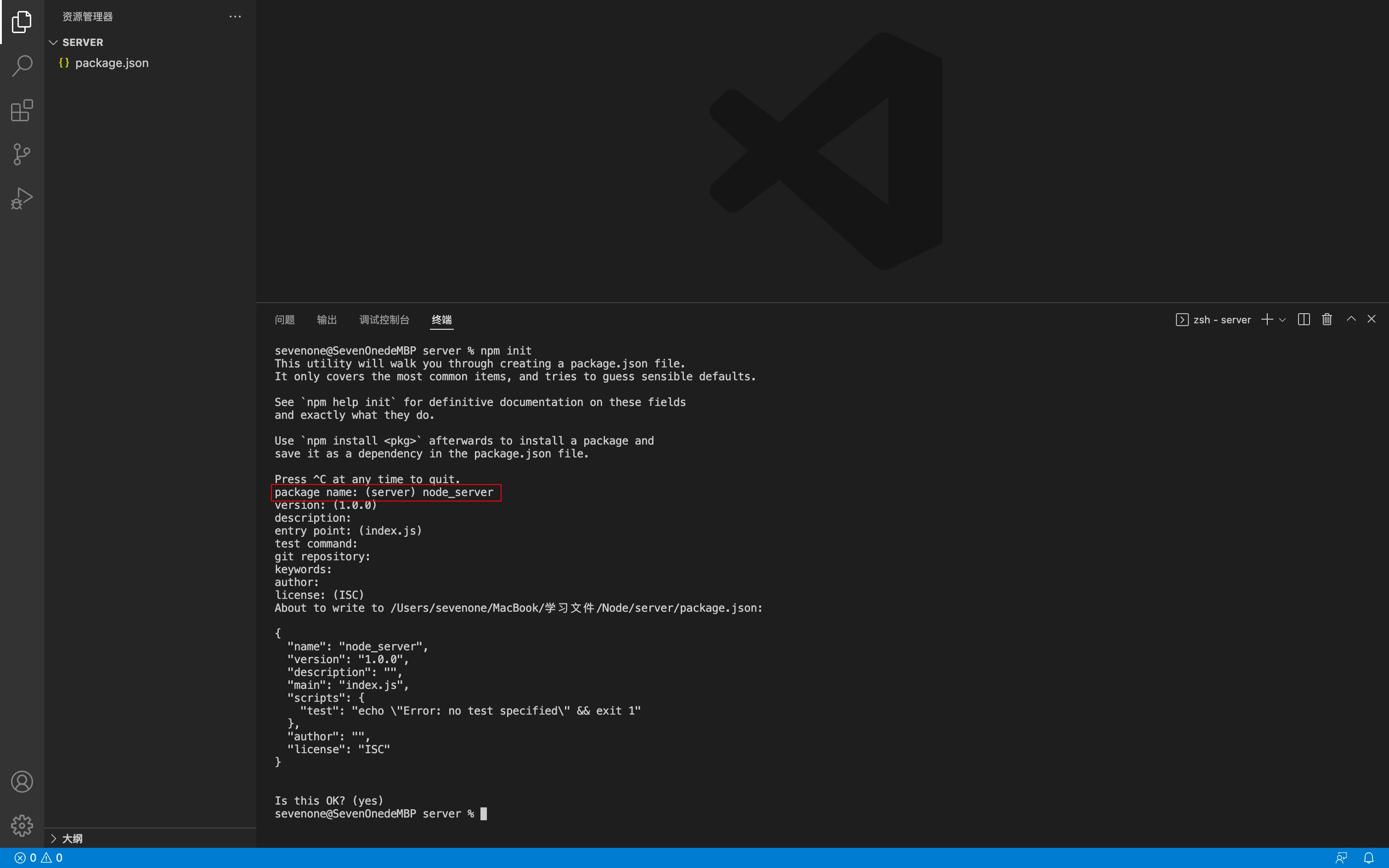The image size is (1389, 868).
Task: Maximize terminal panel size with chevron
Action: pyautogui.click(x=1350, y=319)
